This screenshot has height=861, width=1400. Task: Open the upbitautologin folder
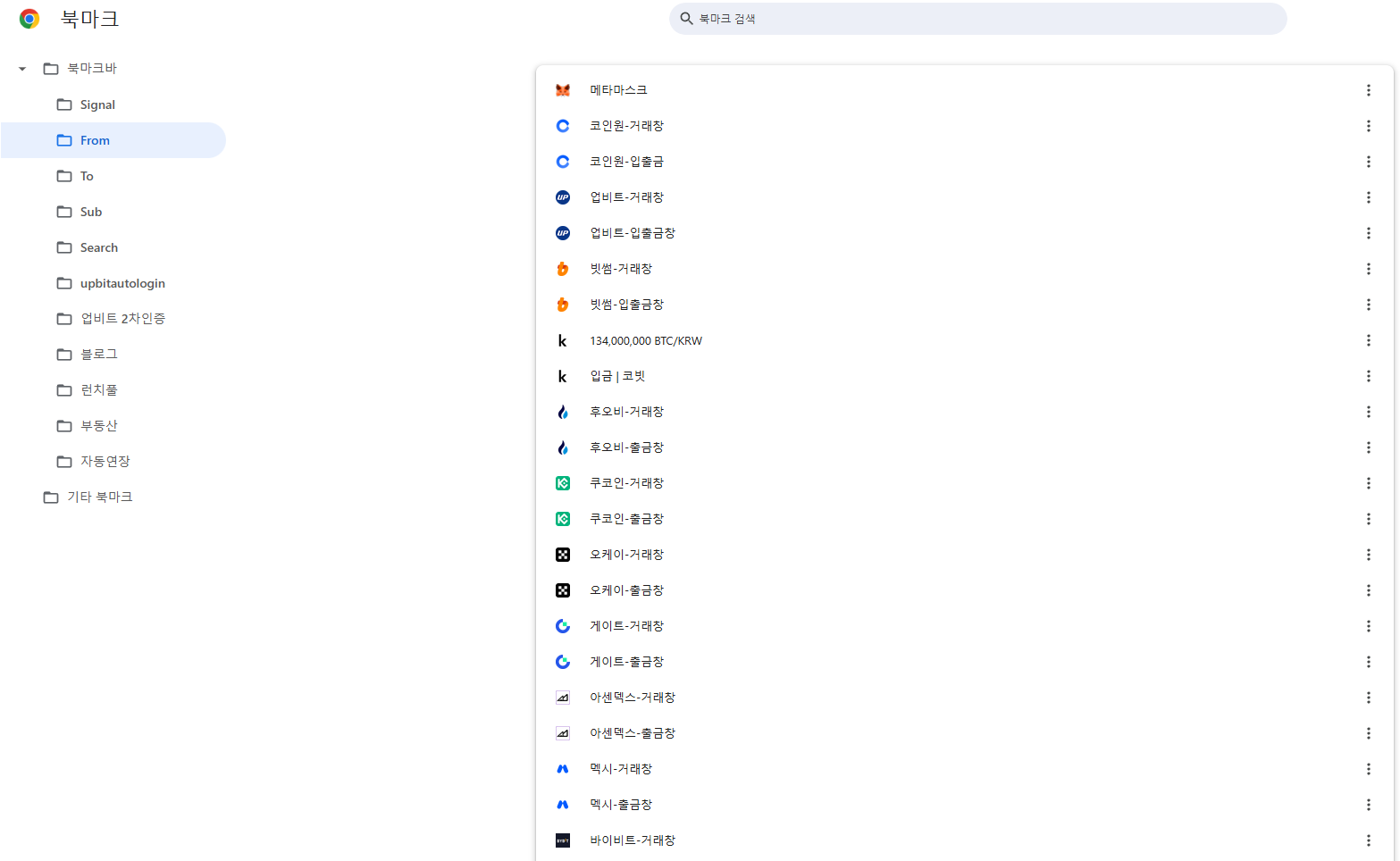coord(113,283)
